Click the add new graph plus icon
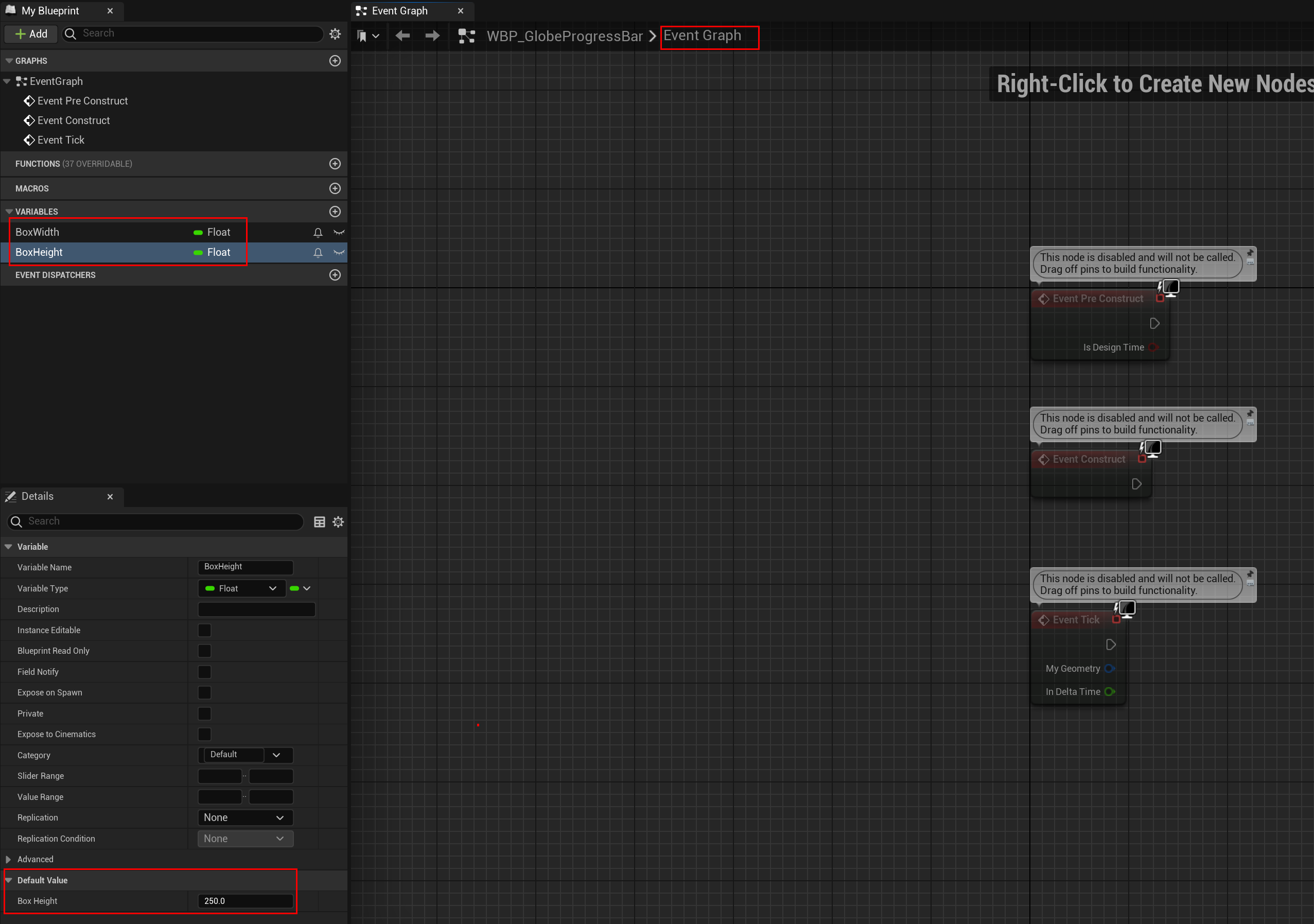The image size is (1314, 924). (x=335, y=61)
